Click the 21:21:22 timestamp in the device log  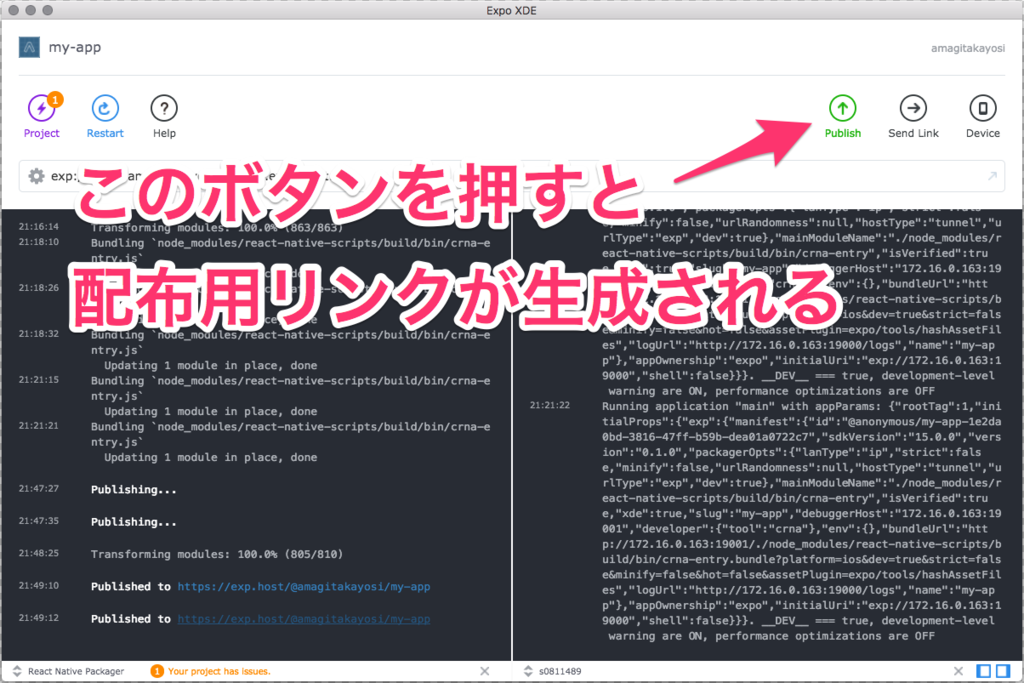pos(550,405)
